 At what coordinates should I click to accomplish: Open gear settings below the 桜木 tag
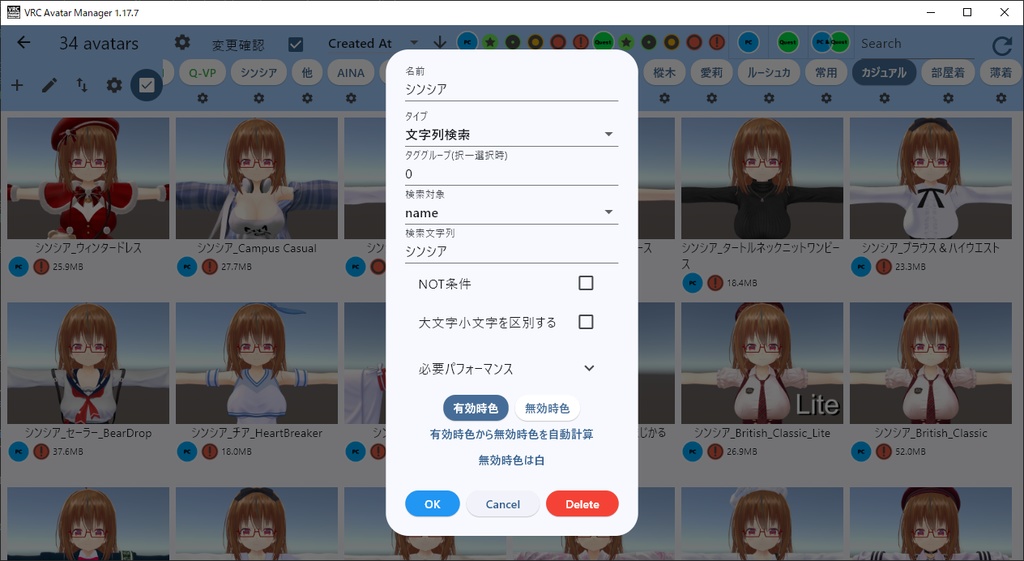(664, 98)
